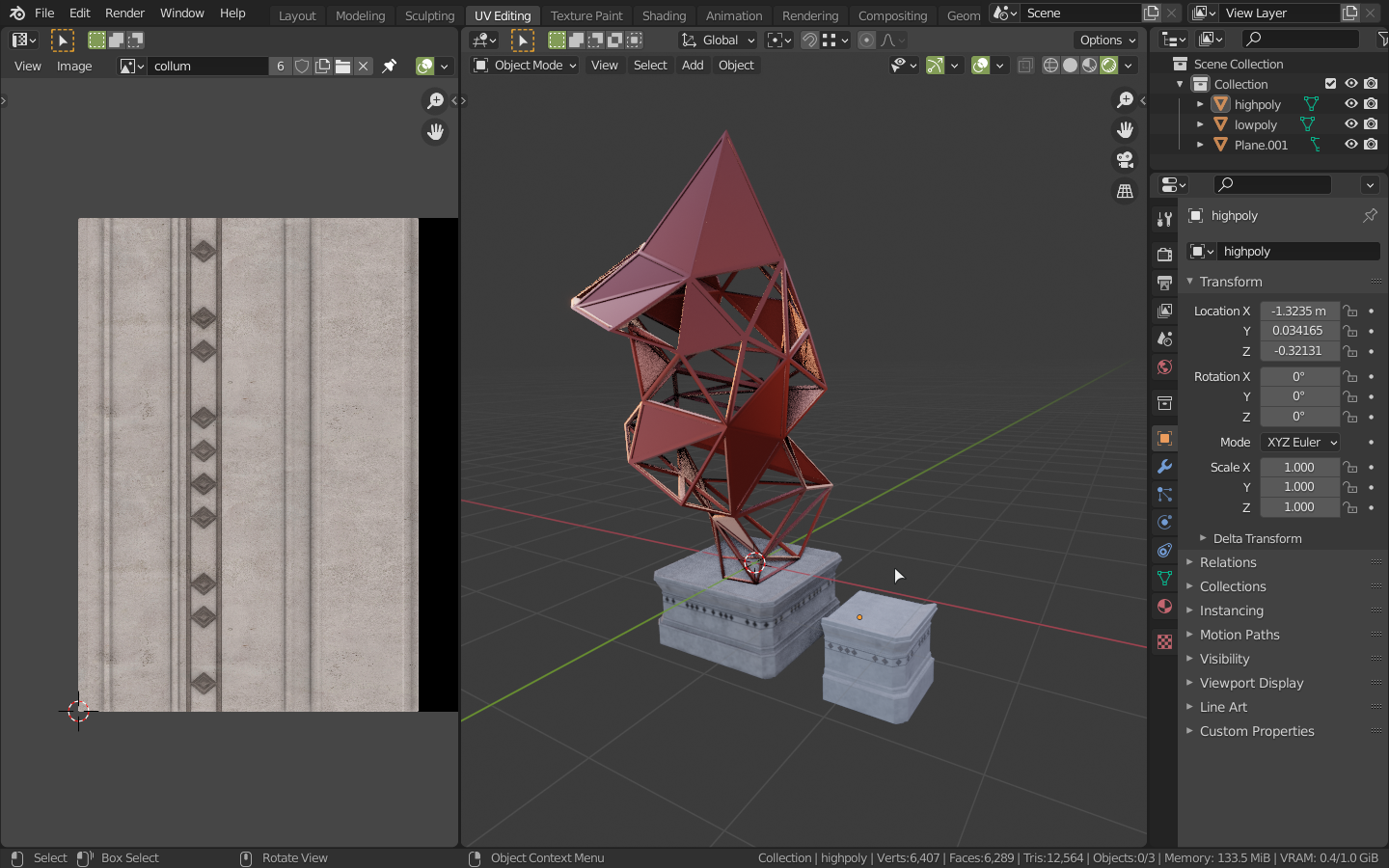Toggle the Location X lock
Screen dimensions: 1389x868
click(1350, 312)
